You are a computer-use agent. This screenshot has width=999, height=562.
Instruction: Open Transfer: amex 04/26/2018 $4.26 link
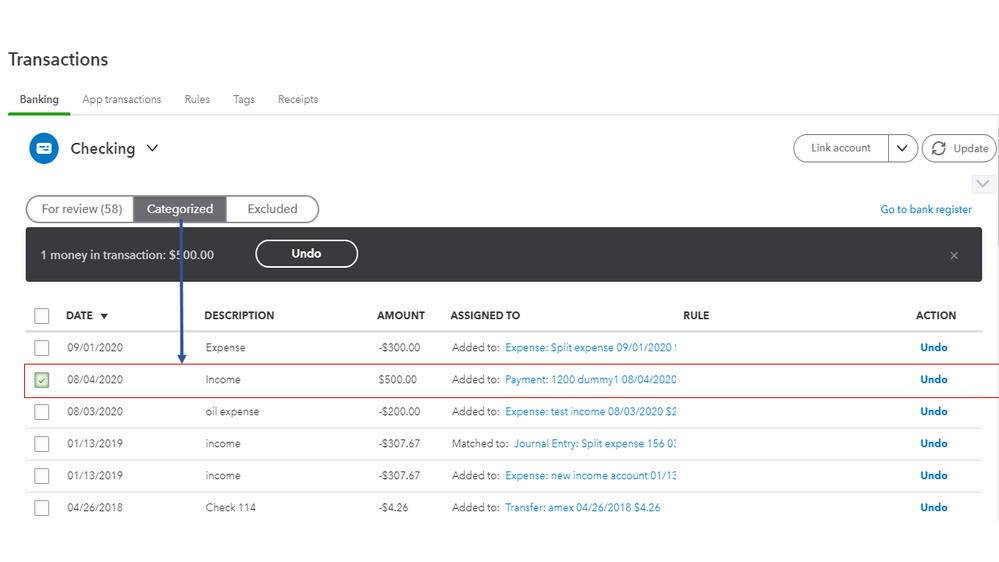(x=582, y=508)
